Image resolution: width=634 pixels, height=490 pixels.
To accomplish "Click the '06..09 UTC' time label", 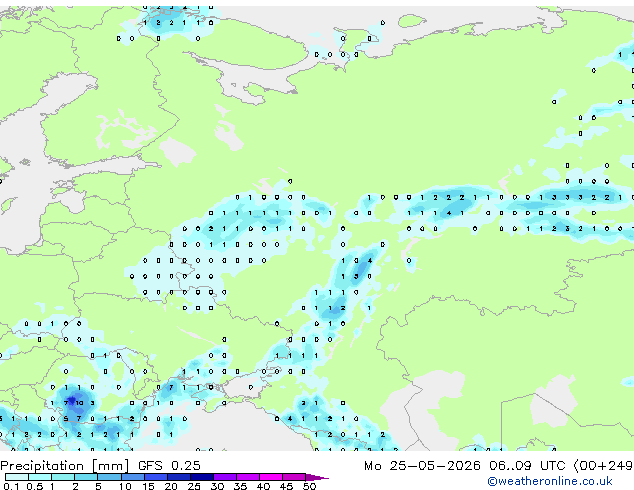I will pyautogui.click(x=526, y=466).
